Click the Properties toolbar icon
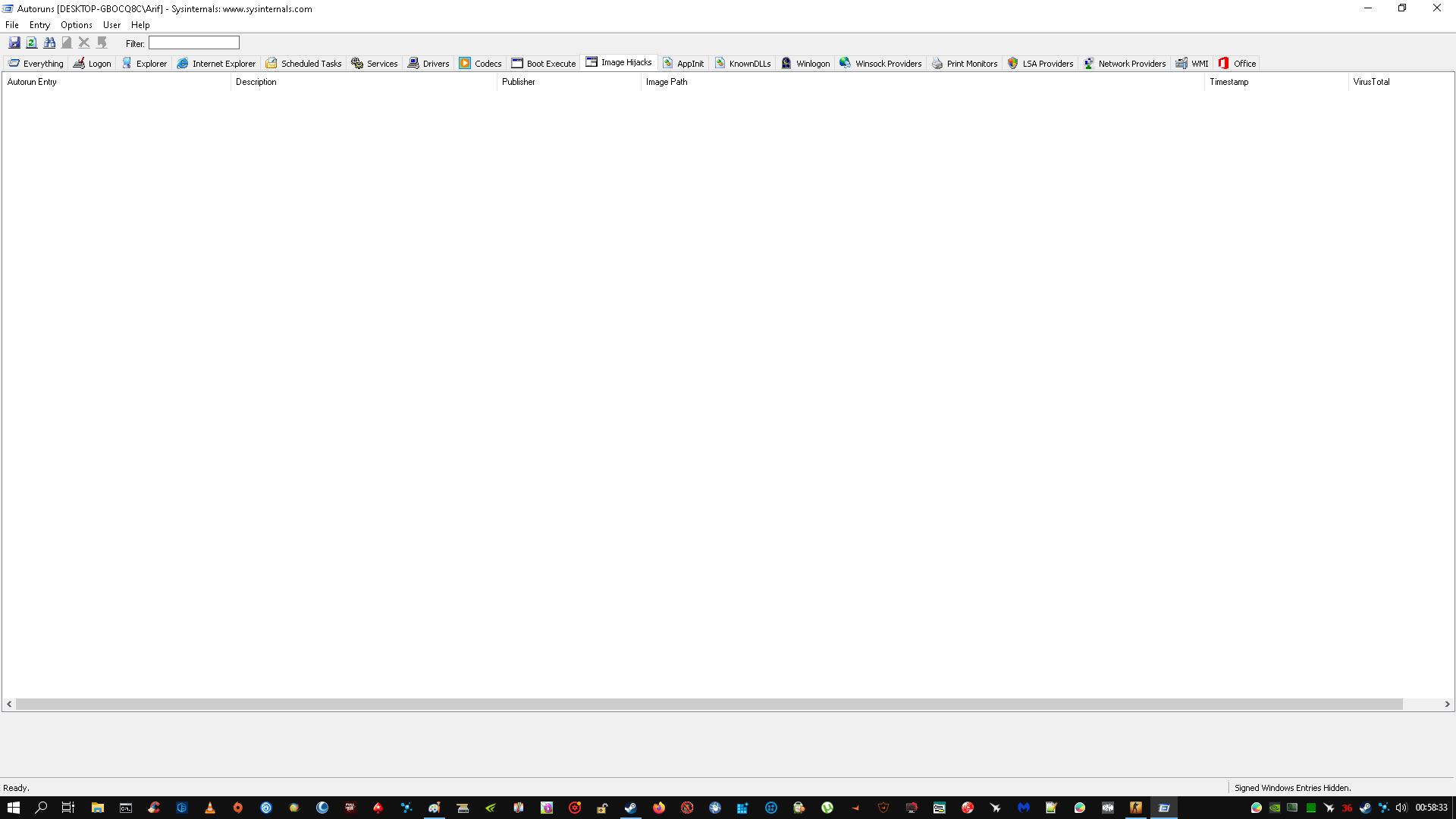Image resolution: width=1456 pixels, height=819 pixels. [x=67, y=43]
